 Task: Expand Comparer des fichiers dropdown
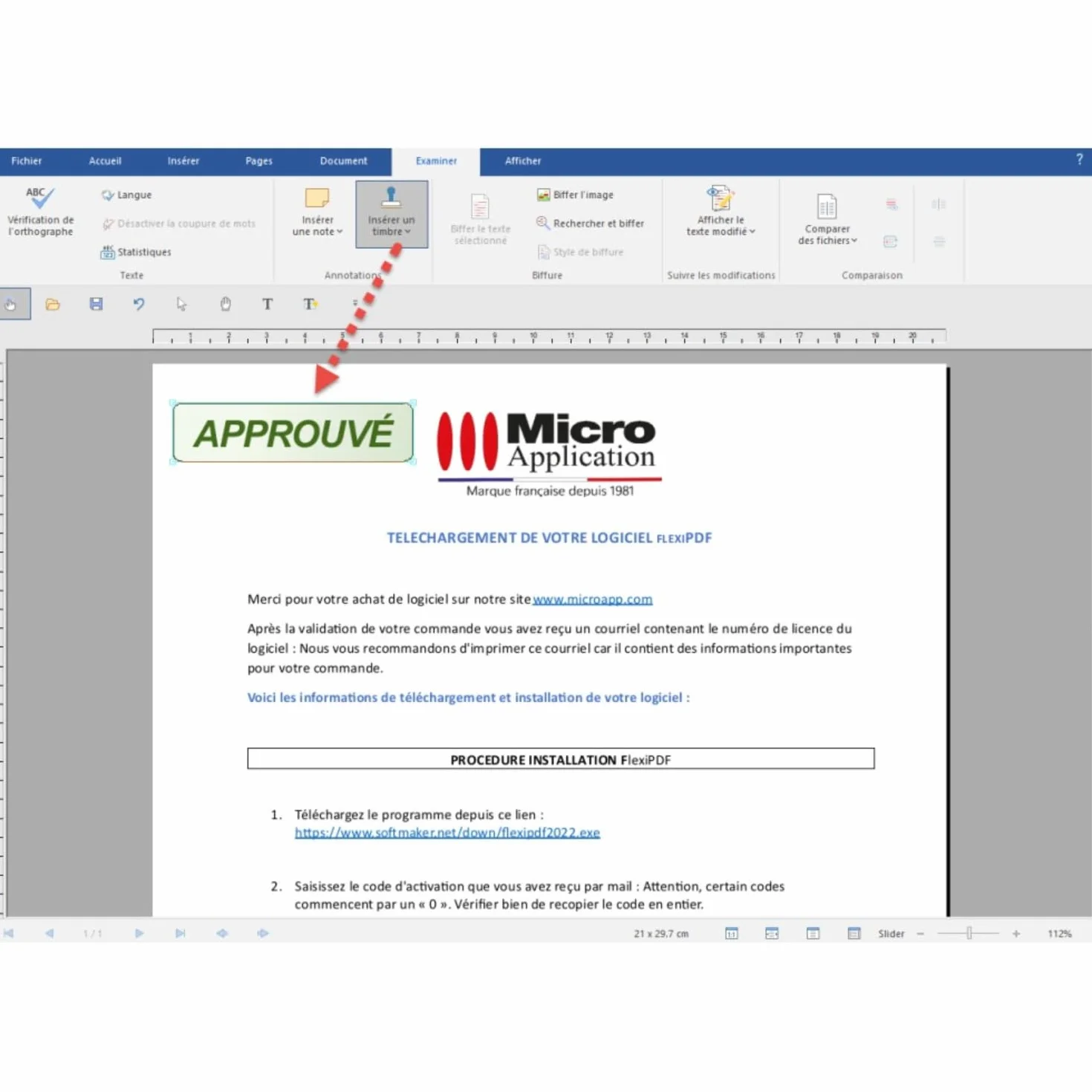pyautogui.click(x=827, y=220)
